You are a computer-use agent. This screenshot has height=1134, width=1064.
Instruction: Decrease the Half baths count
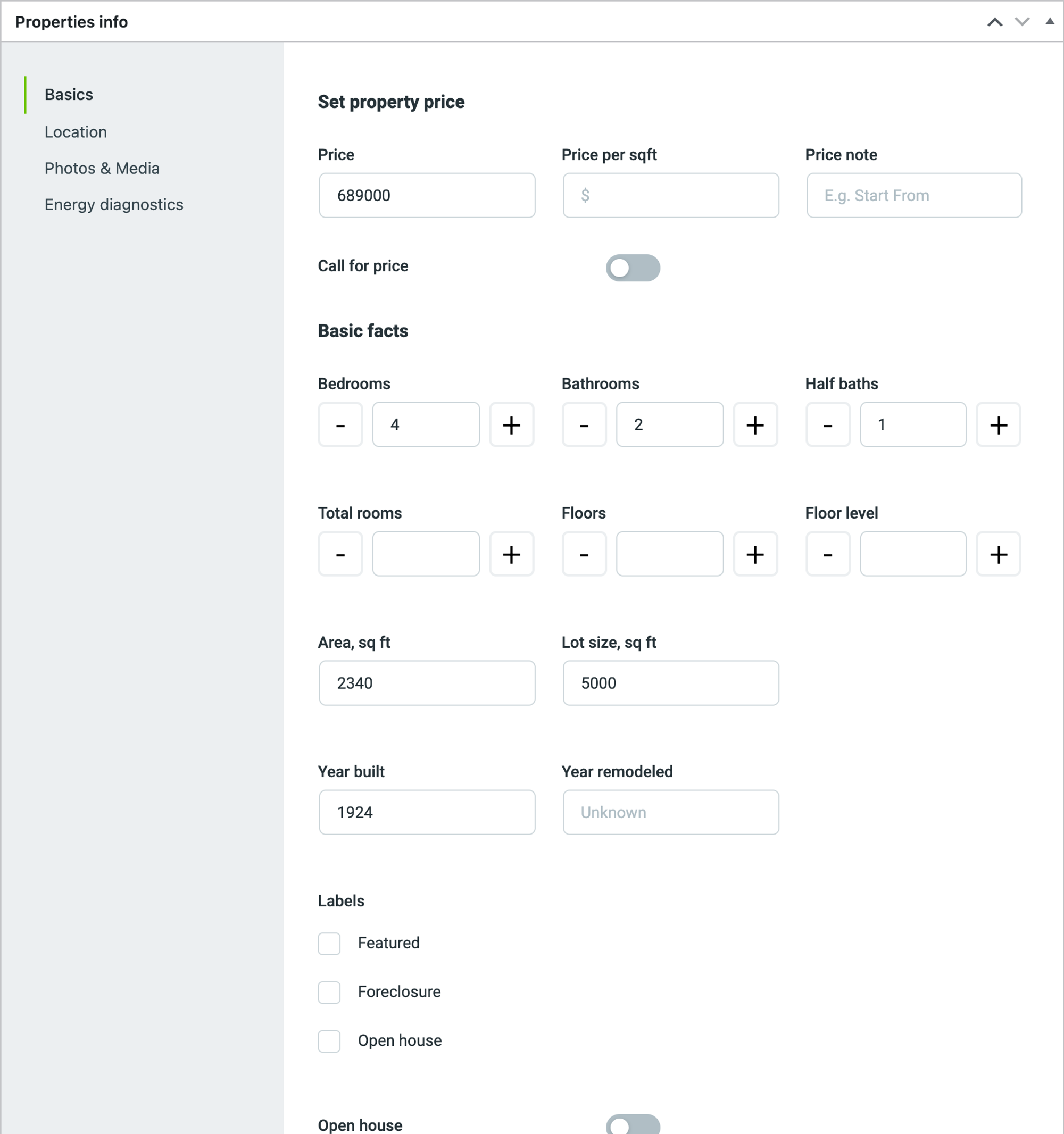coord(828,424)
